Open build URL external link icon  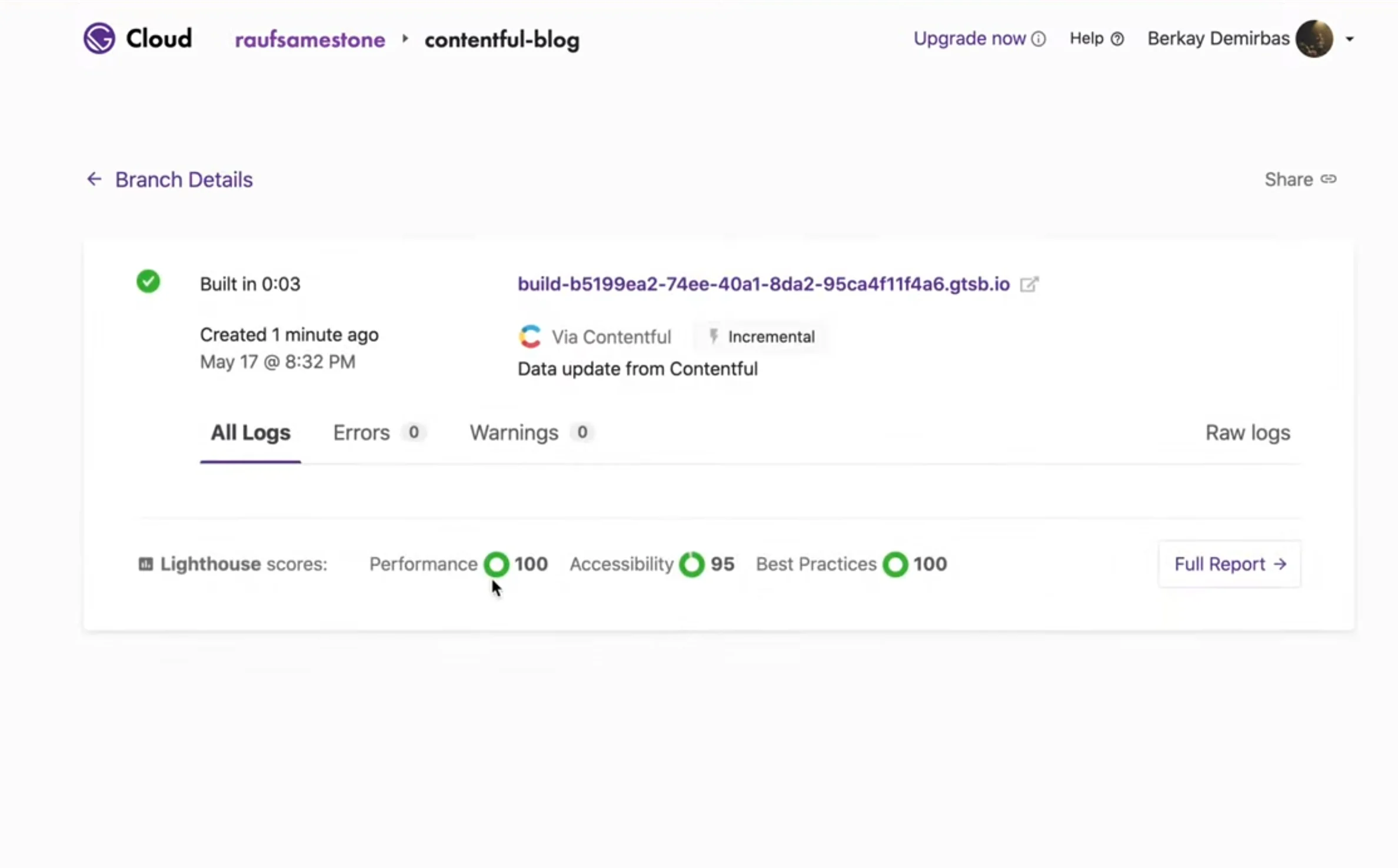tap(1029, 285)
